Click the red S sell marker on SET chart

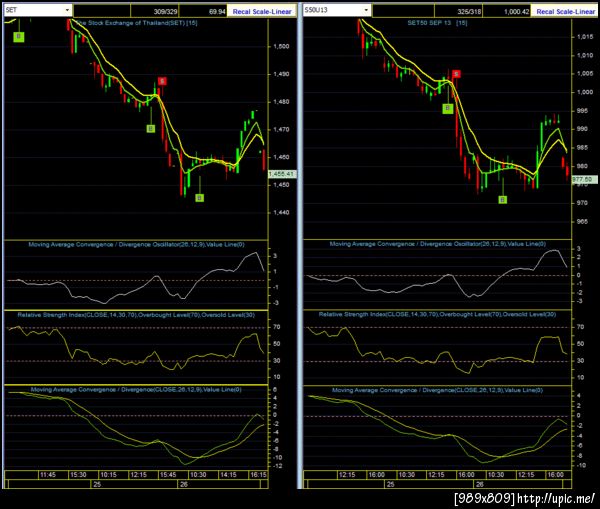162,81
